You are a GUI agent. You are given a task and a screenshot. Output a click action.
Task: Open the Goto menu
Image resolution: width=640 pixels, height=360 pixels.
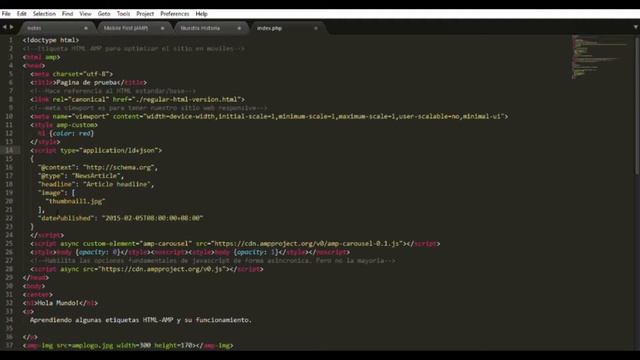pos(104,14)
